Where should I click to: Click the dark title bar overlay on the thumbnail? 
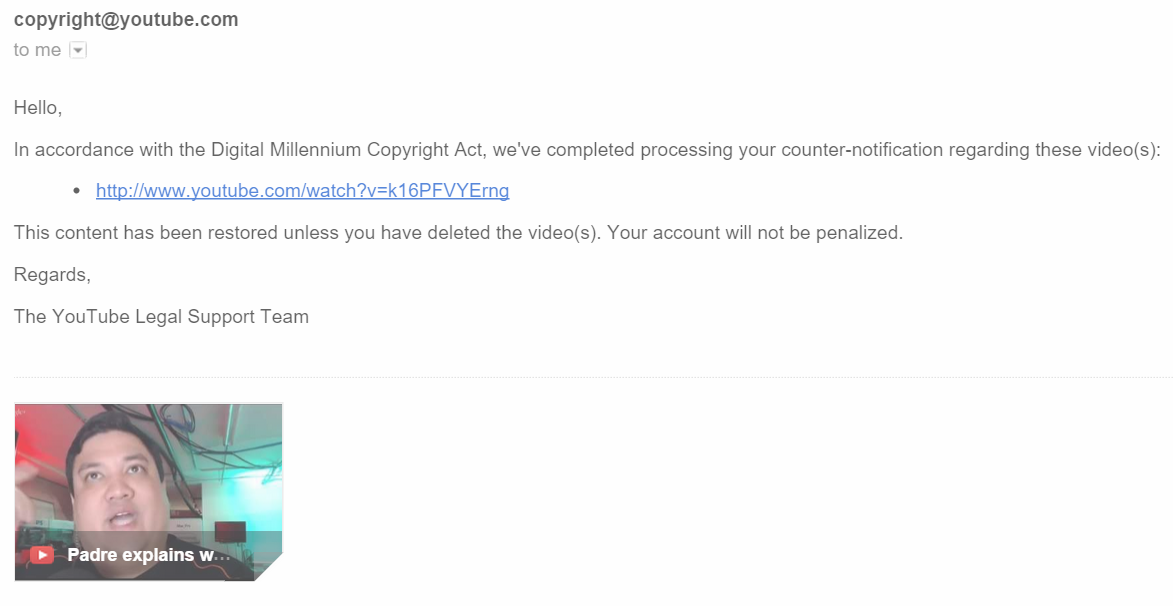coord(148,555)
